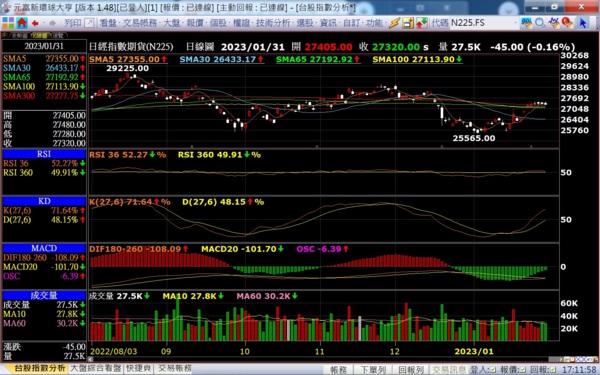Go back with the red left arrow
600x375 pixels.
[35, 23]
